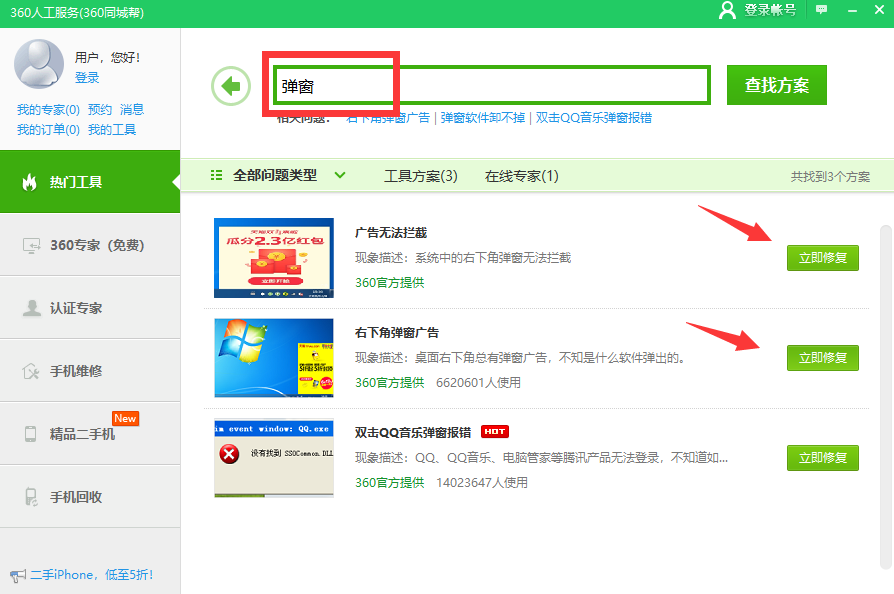Click the 14023647人使用 usage count
This screenshot has height=594, width=894.
pos(482,483)
